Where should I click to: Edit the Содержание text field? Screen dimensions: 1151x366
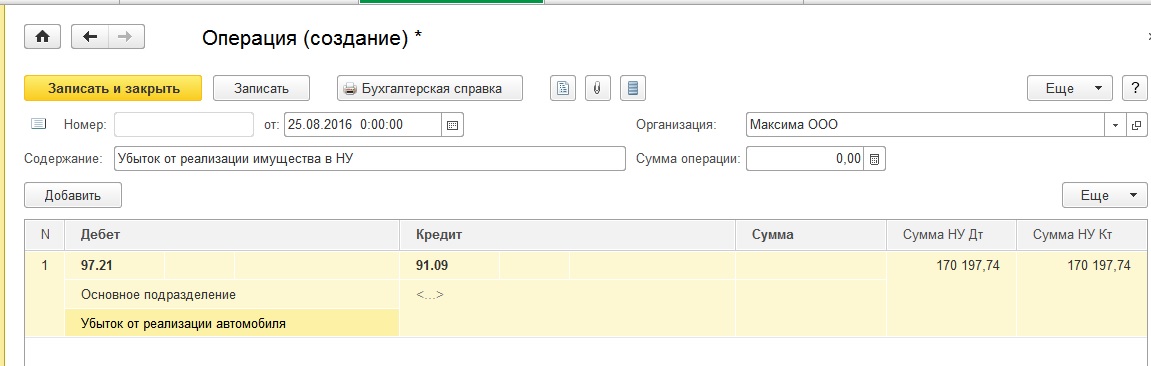click(370, 158)
